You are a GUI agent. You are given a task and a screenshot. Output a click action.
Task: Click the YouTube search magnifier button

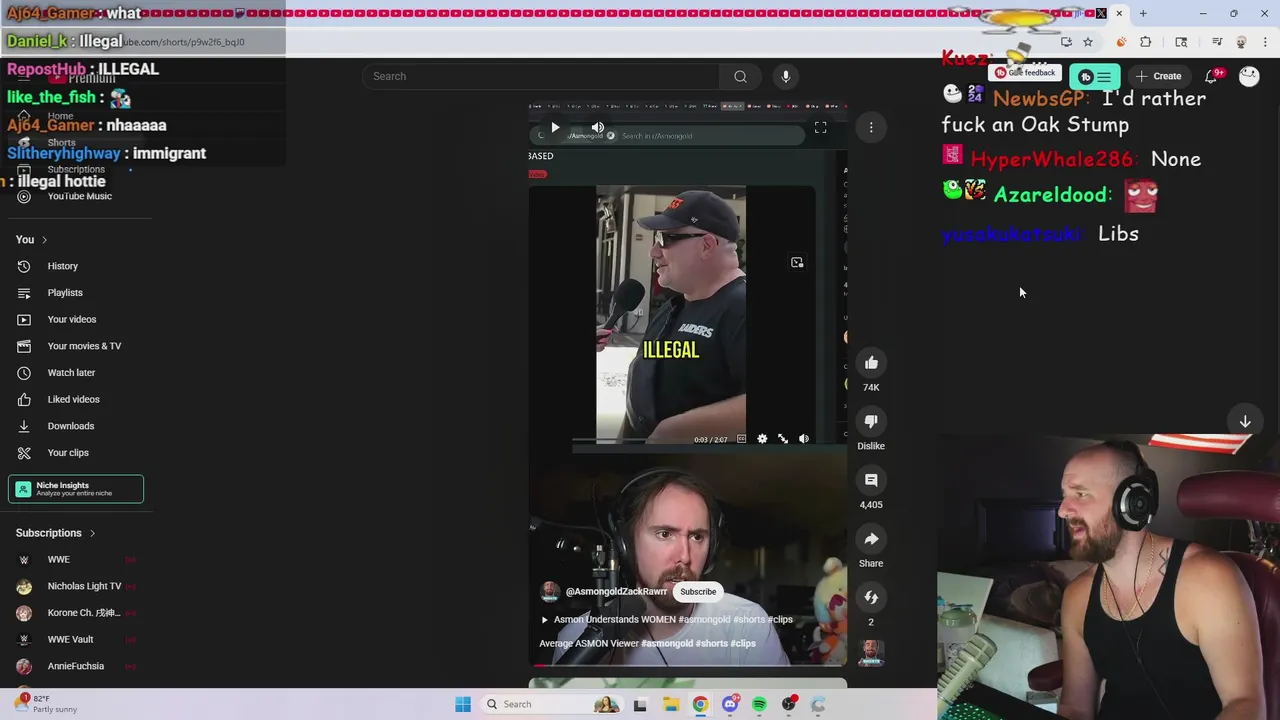[740, 76]
